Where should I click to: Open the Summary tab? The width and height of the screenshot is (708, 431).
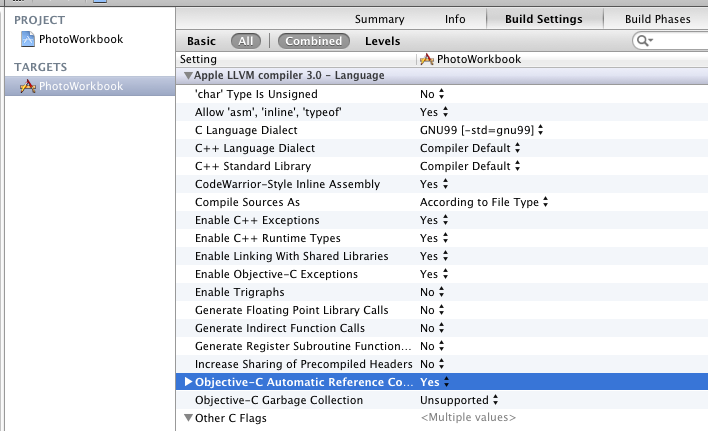tap(379, 19)
